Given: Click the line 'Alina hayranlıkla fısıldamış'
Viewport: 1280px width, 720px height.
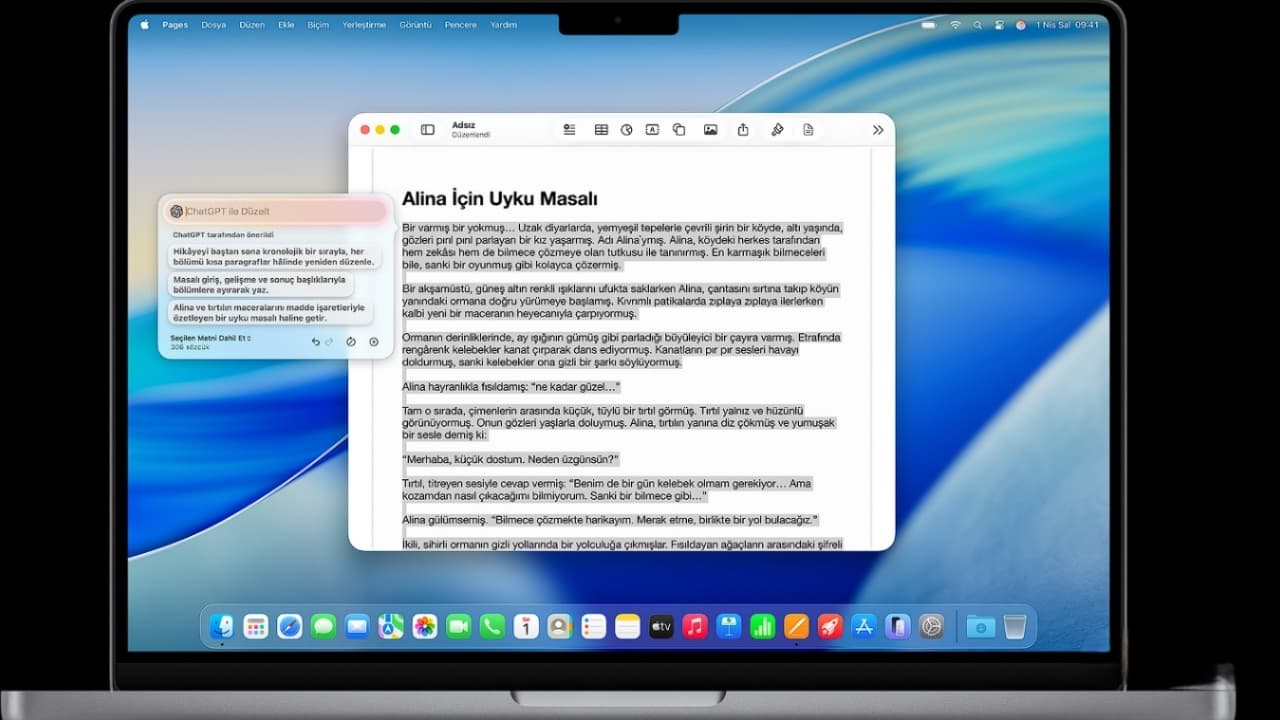Looking at the screenshot, I should click(511, 386).
